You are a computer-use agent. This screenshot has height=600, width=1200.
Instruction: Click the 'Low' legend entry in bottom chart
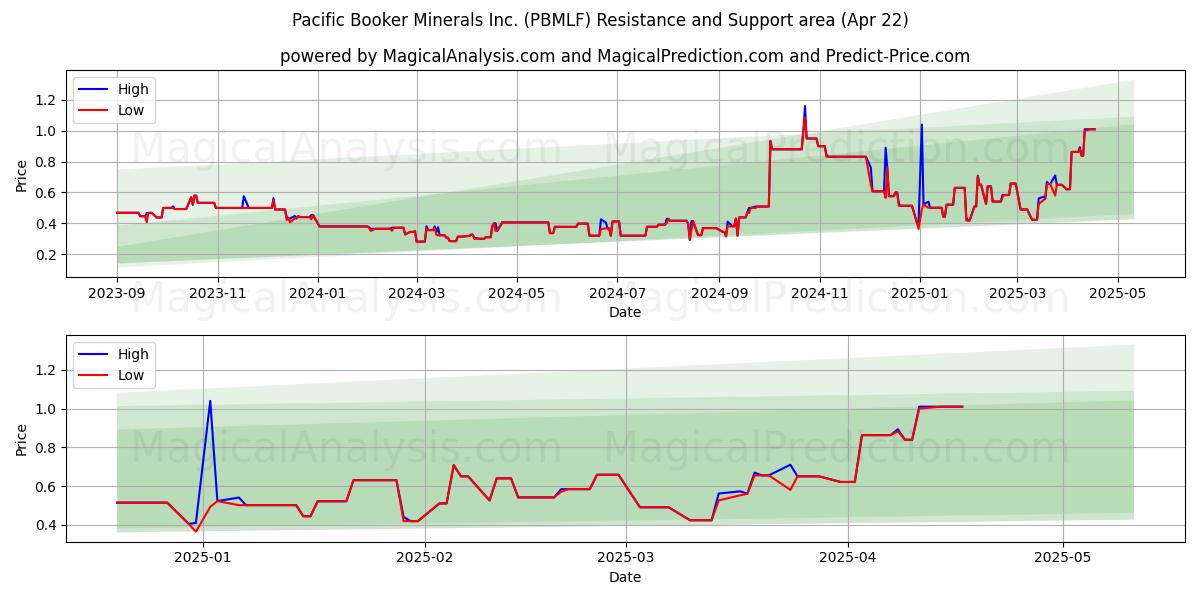pos(131,375)
